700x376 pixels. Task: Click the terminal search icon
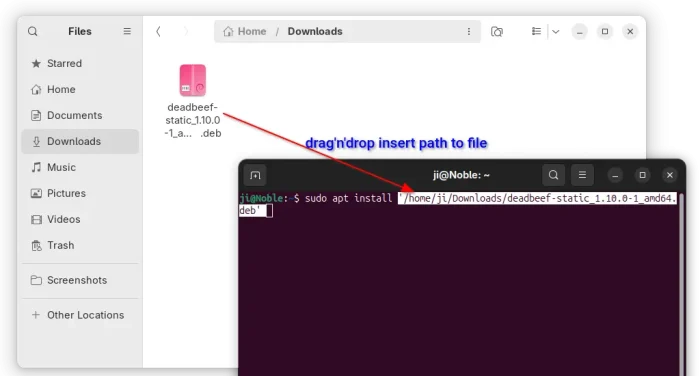[553, 175]
